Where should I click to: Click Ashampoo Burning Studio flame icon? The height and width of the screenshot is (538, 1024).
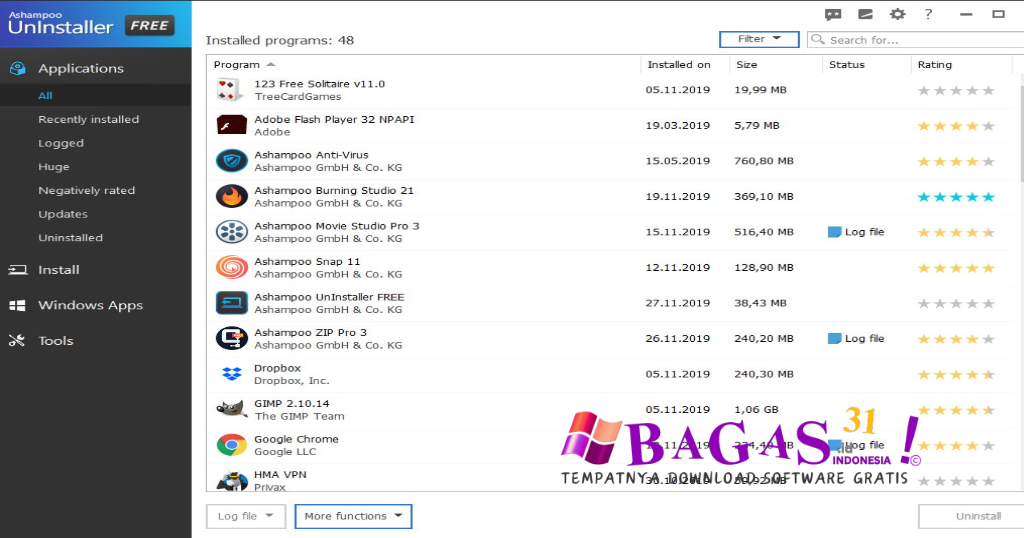point(231,196)
